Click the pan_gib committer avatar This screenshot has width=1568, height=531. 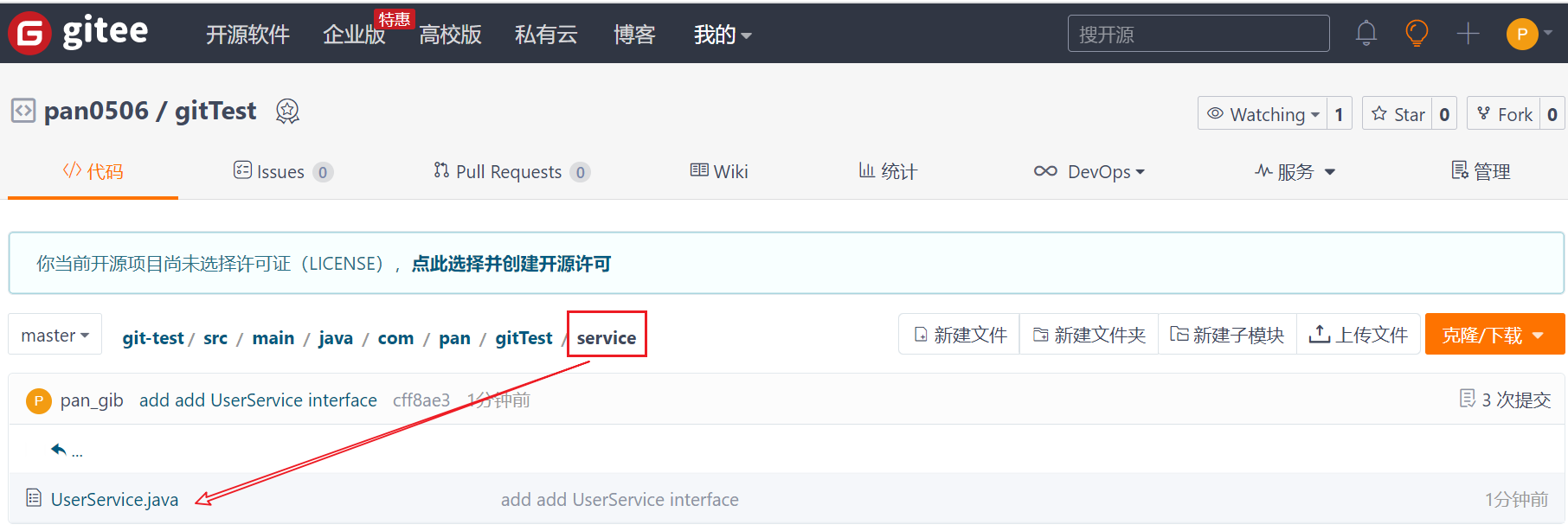39,400
